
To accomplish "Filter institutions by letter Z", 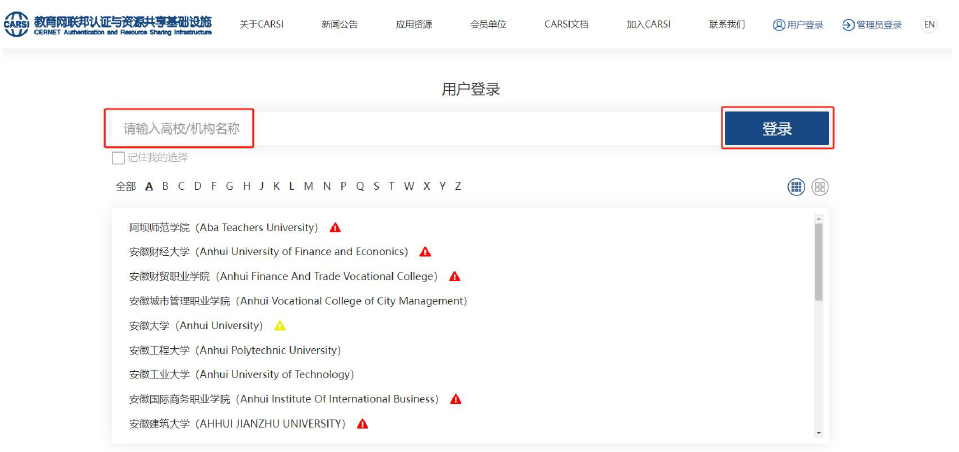I will click(457, 187).
